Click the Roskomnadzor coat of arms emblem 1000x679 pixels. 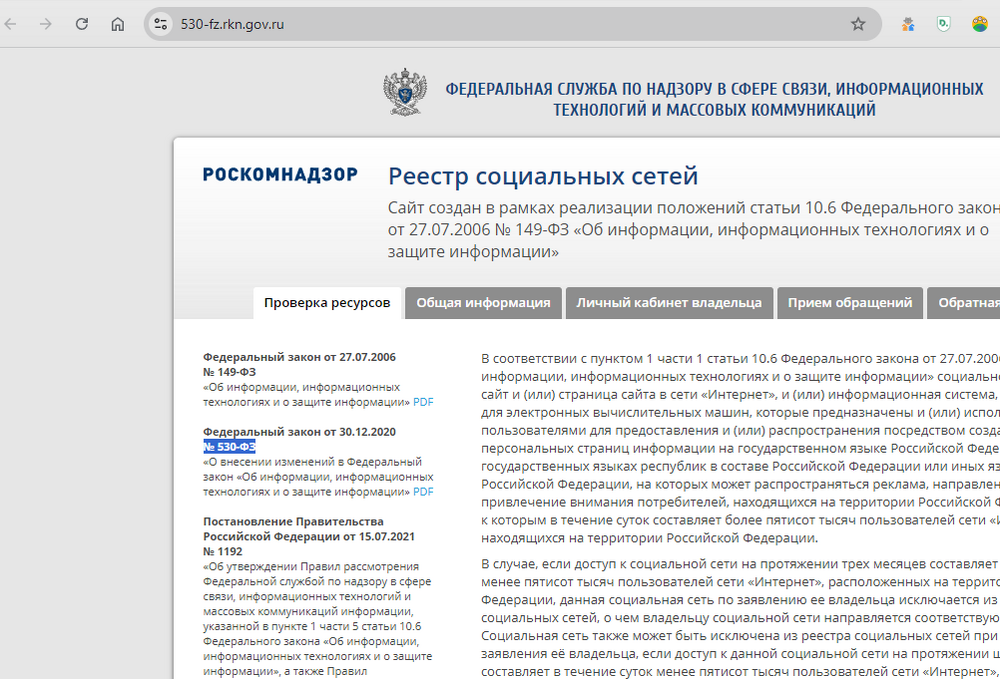[404, 92]
